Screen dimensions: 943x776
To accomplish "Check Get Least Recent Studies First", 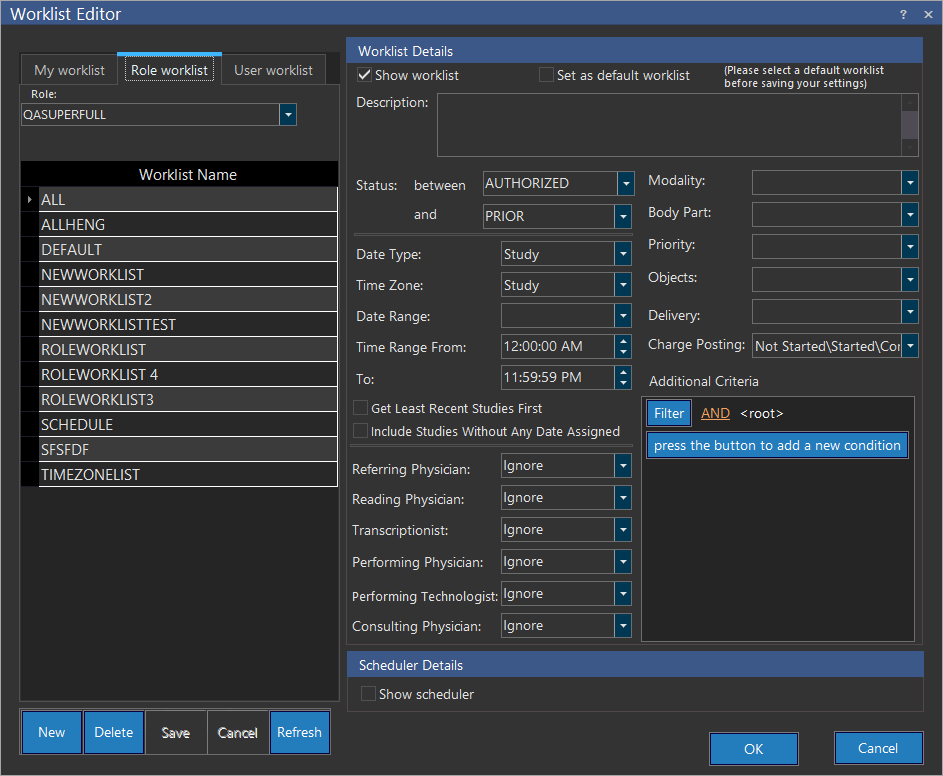I will [x=361, y=408].
